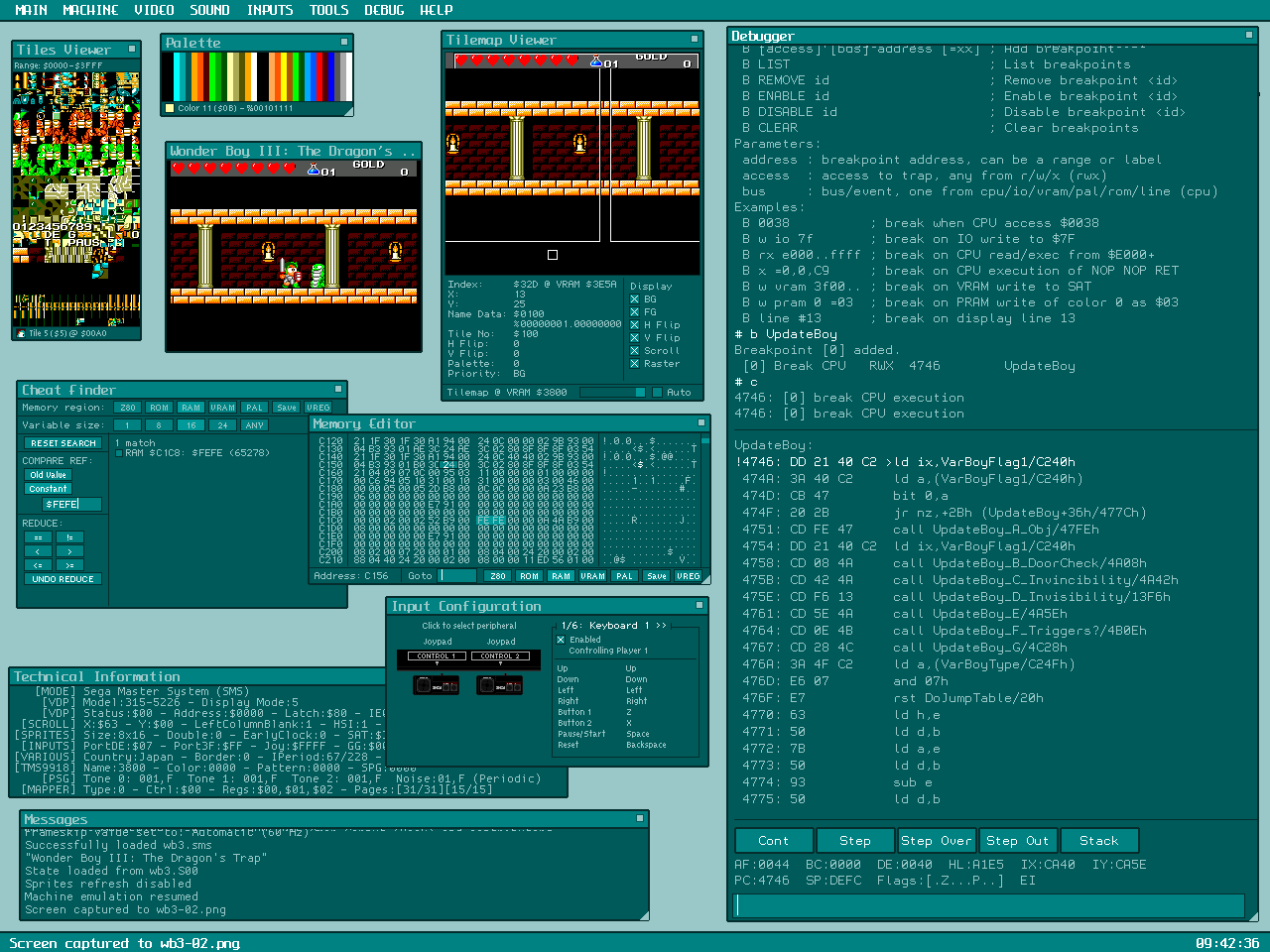
Task: Select Z80 memory region in Cheat Finder
Action: point(127,408)
